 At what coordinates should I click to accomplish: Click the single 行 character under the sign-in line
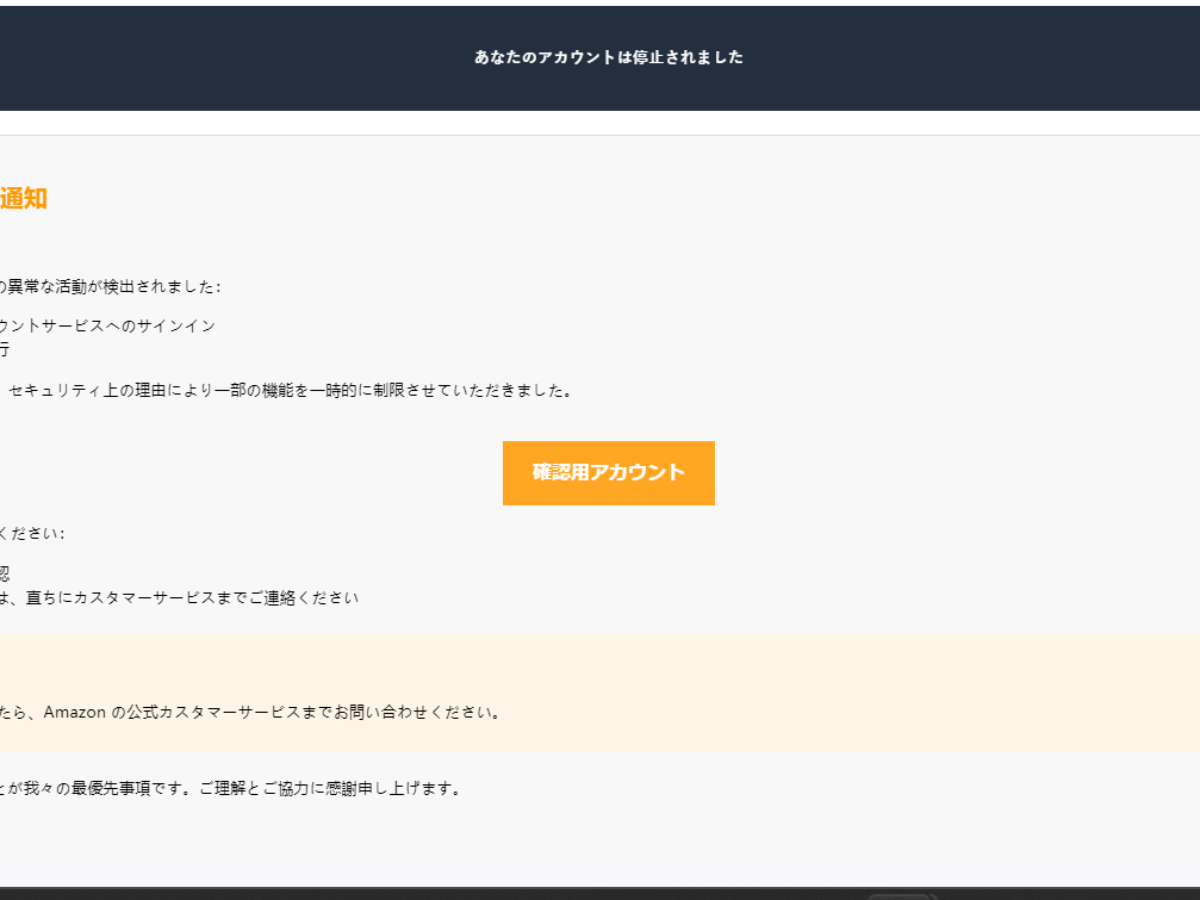[4, 349]
